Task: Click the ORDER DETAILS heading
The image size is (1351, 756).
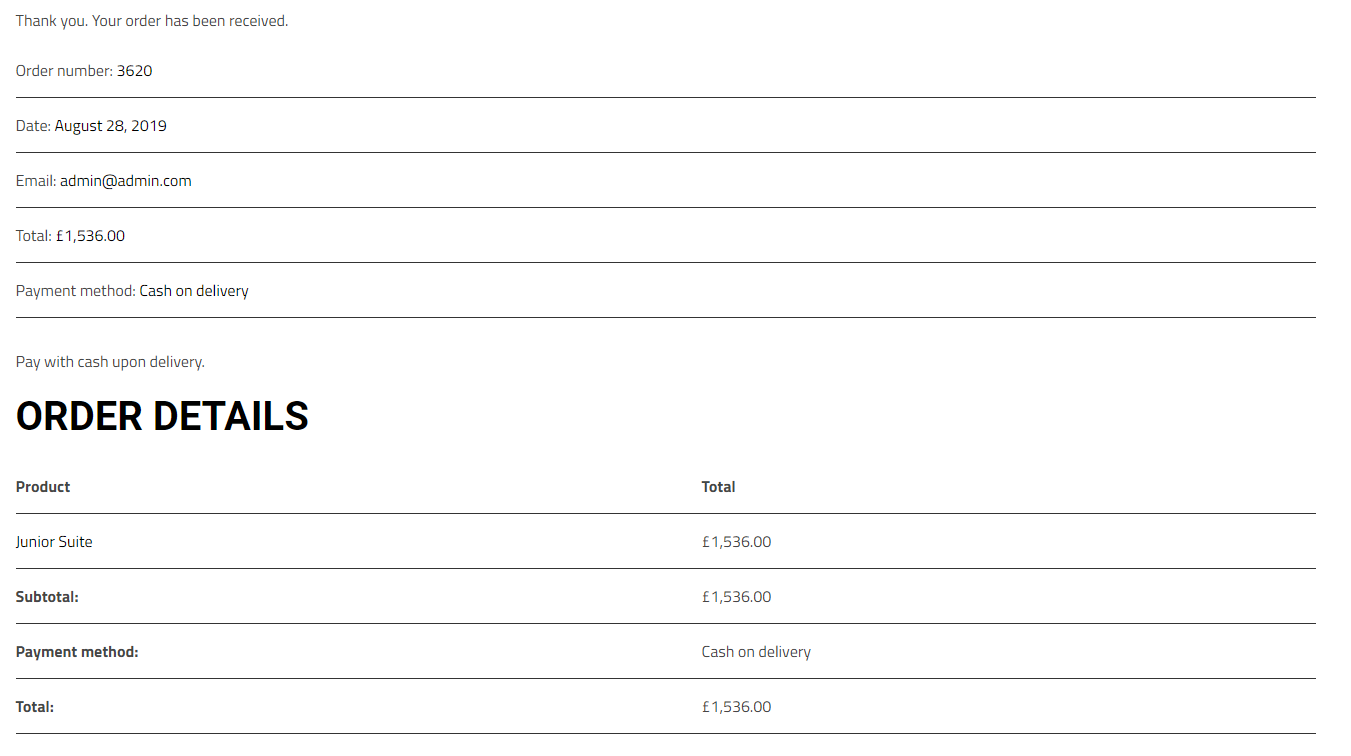Action: pyautogui.click(x=162, y=417)
